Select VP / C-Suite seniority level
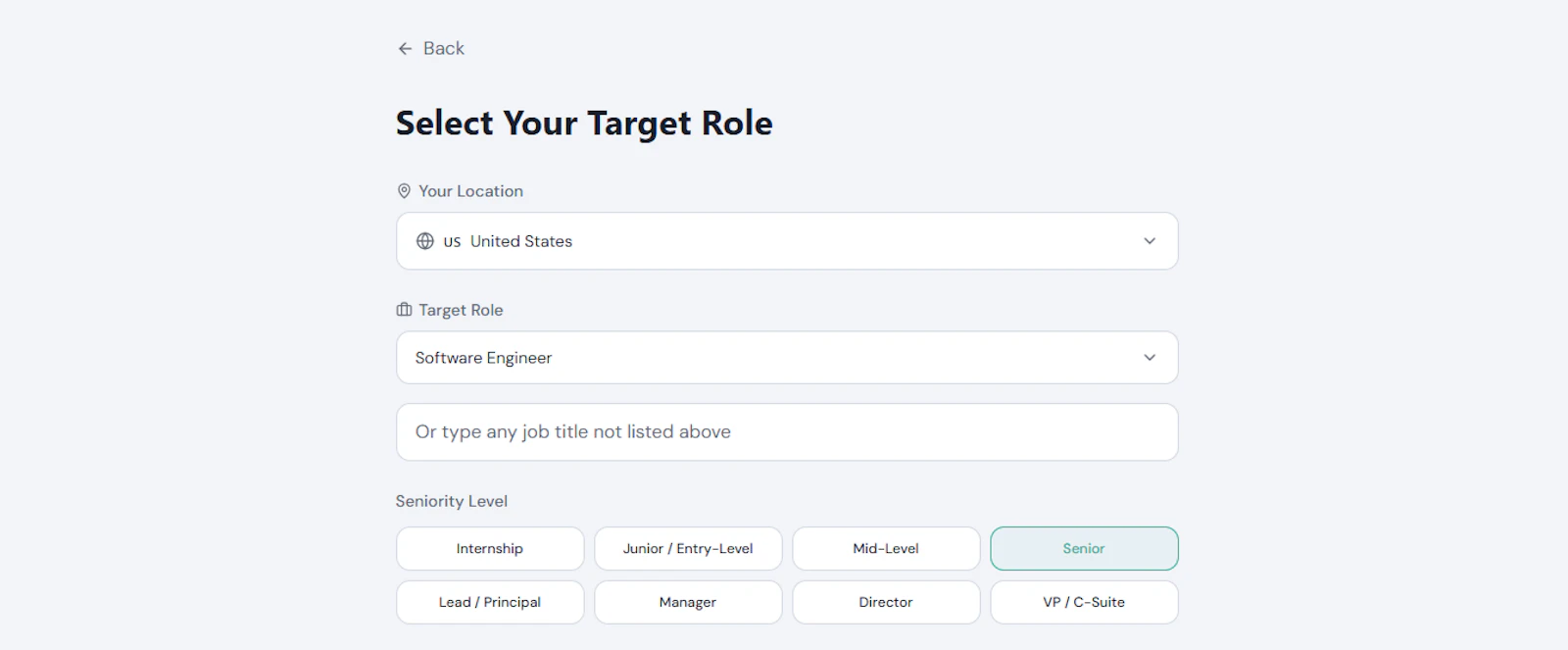This screenshot has width=1568, height=650. (1084, 602)
